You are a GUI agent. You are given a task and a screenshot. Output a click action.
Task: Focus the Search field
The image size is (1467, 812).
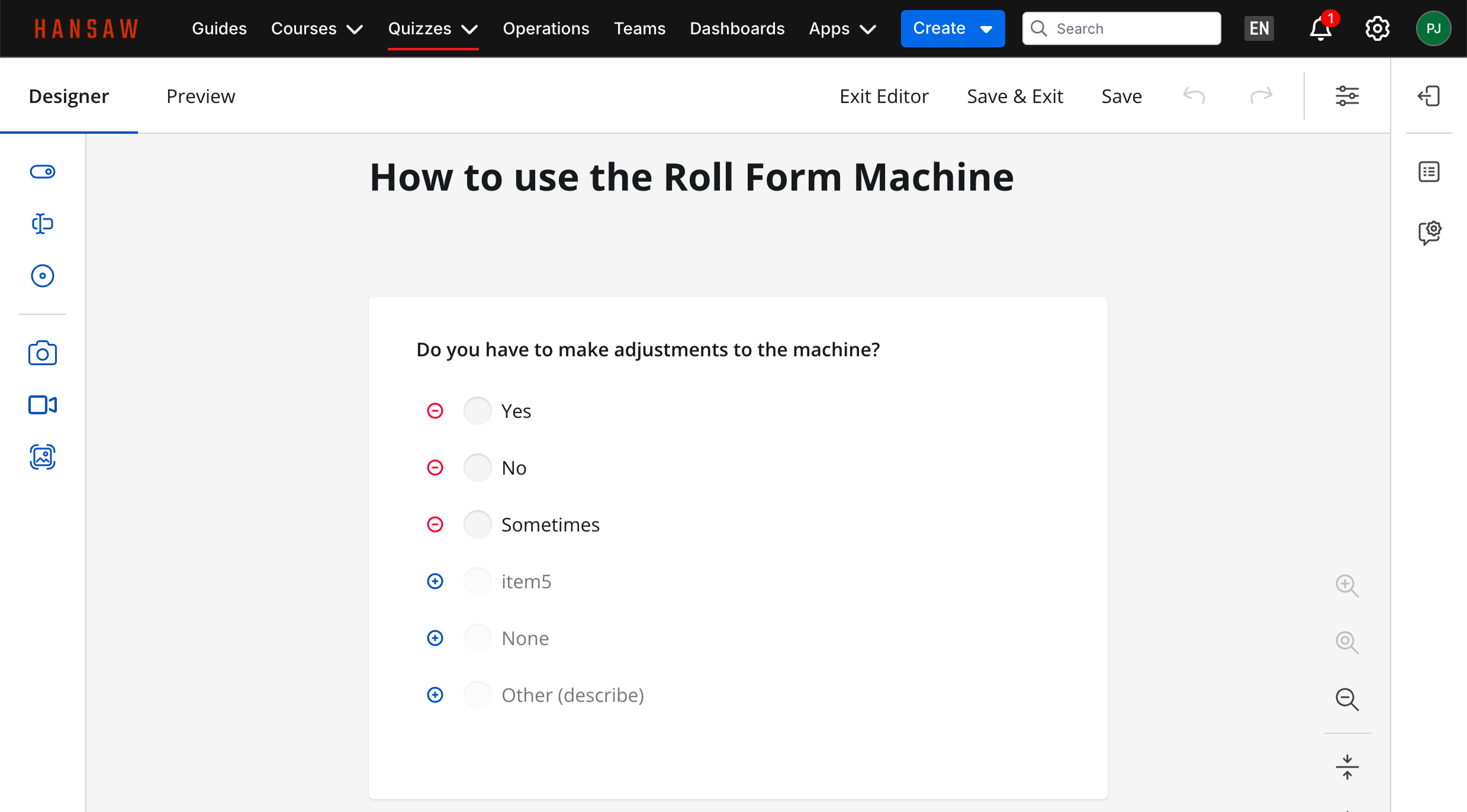(1121, 28)
